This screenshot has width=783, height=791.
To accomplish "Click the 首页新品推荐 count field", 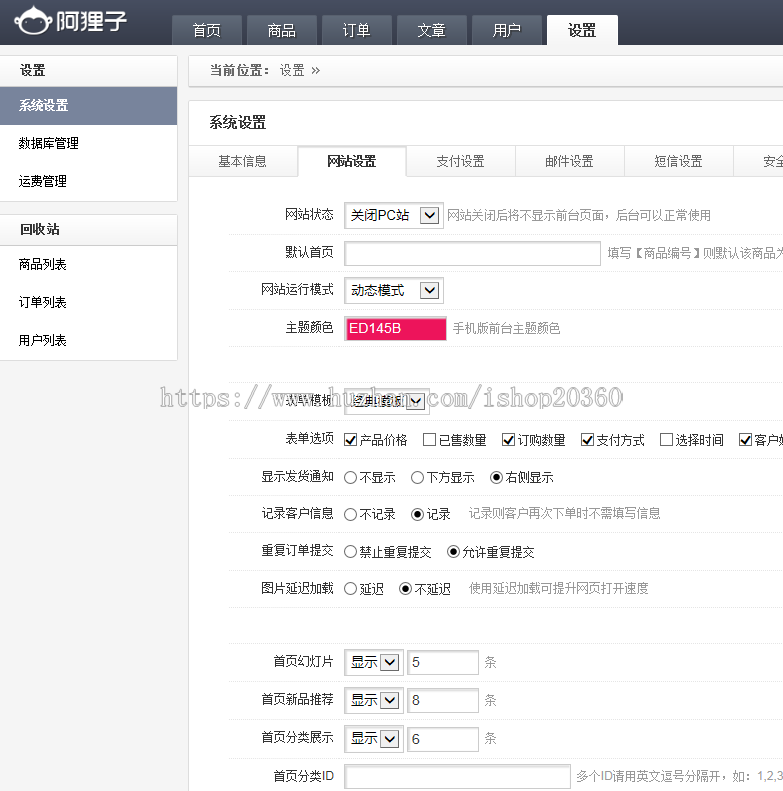I will 443,700.
